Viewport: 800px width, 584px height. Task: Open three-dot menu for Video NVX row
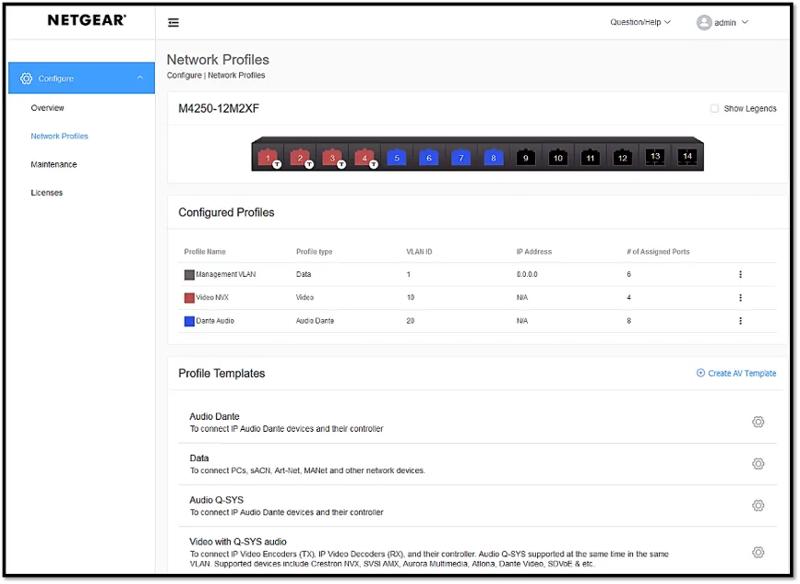point(740,297)
